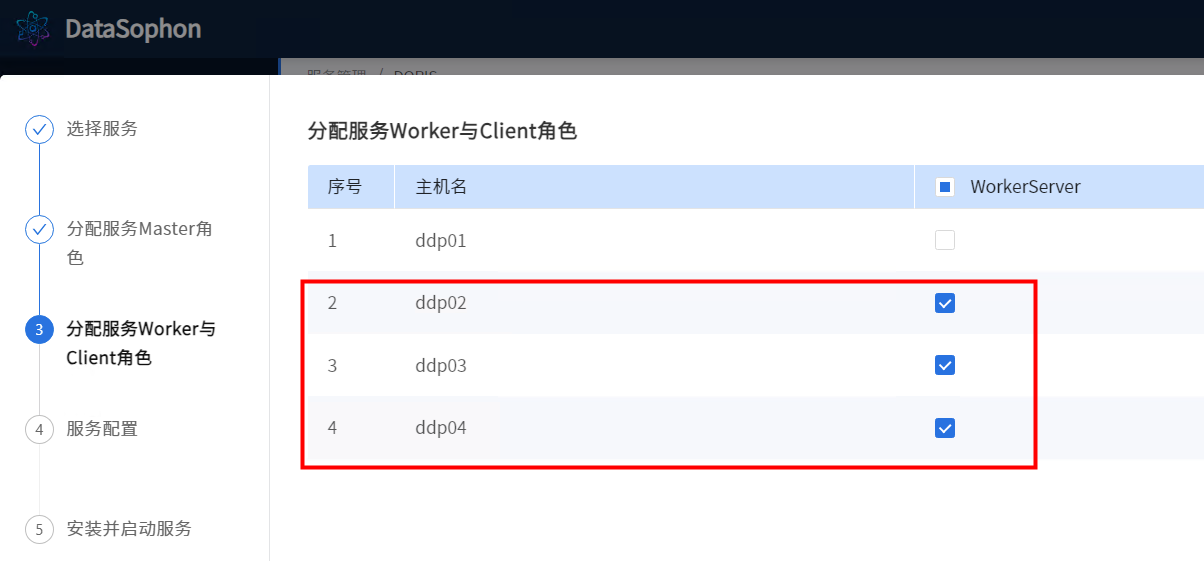Click the step 4 number circle

coord(39,429)
